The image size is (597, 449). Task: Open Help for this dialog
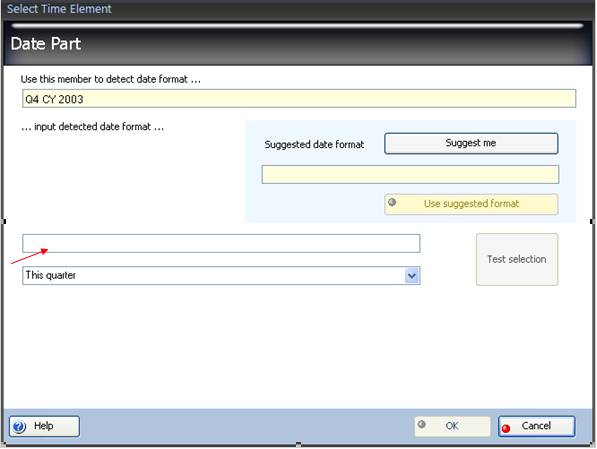point(44,426)
